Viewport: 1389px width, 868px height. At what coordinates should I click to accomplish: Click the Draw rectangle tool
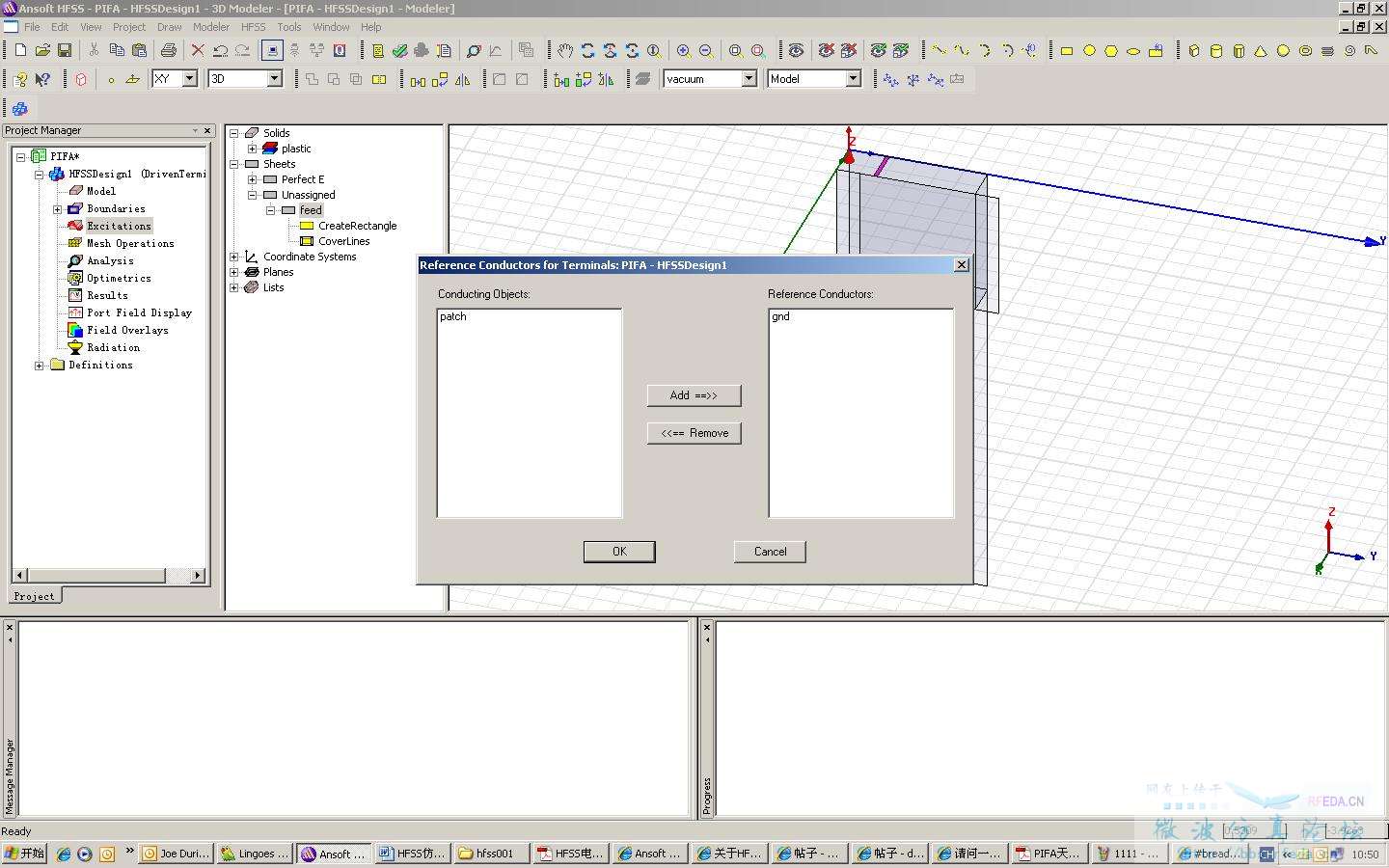(1067, 50)
